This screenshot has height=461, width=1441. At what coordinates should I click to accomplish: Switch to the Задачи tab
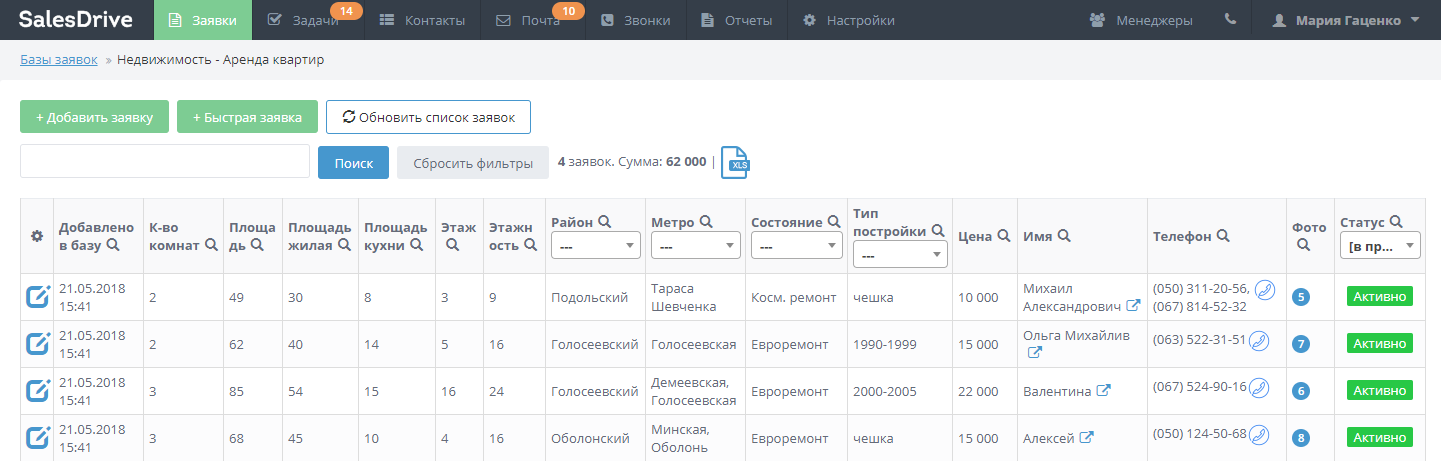tap(305, 20)
